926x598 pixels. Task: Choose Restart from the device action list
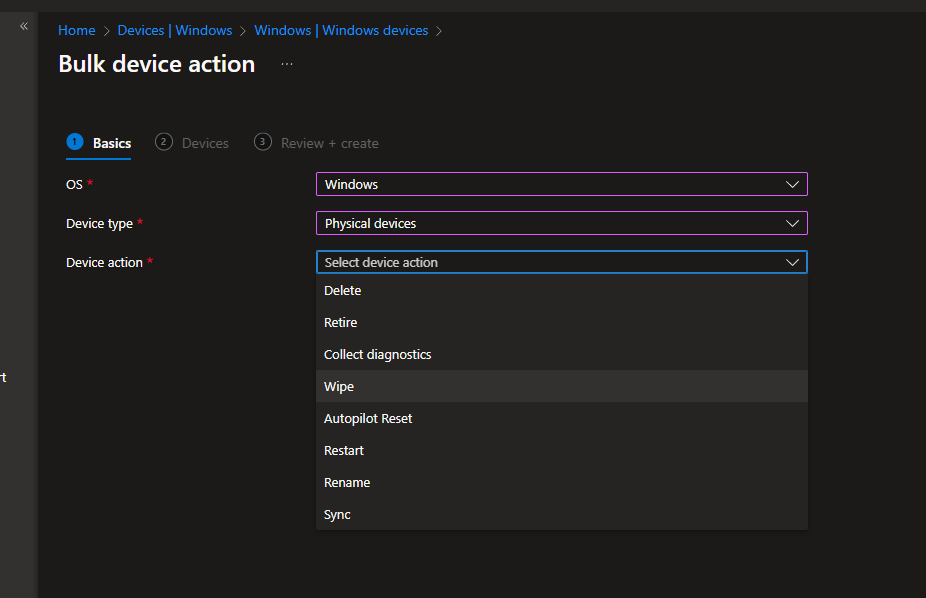point(562,450)
